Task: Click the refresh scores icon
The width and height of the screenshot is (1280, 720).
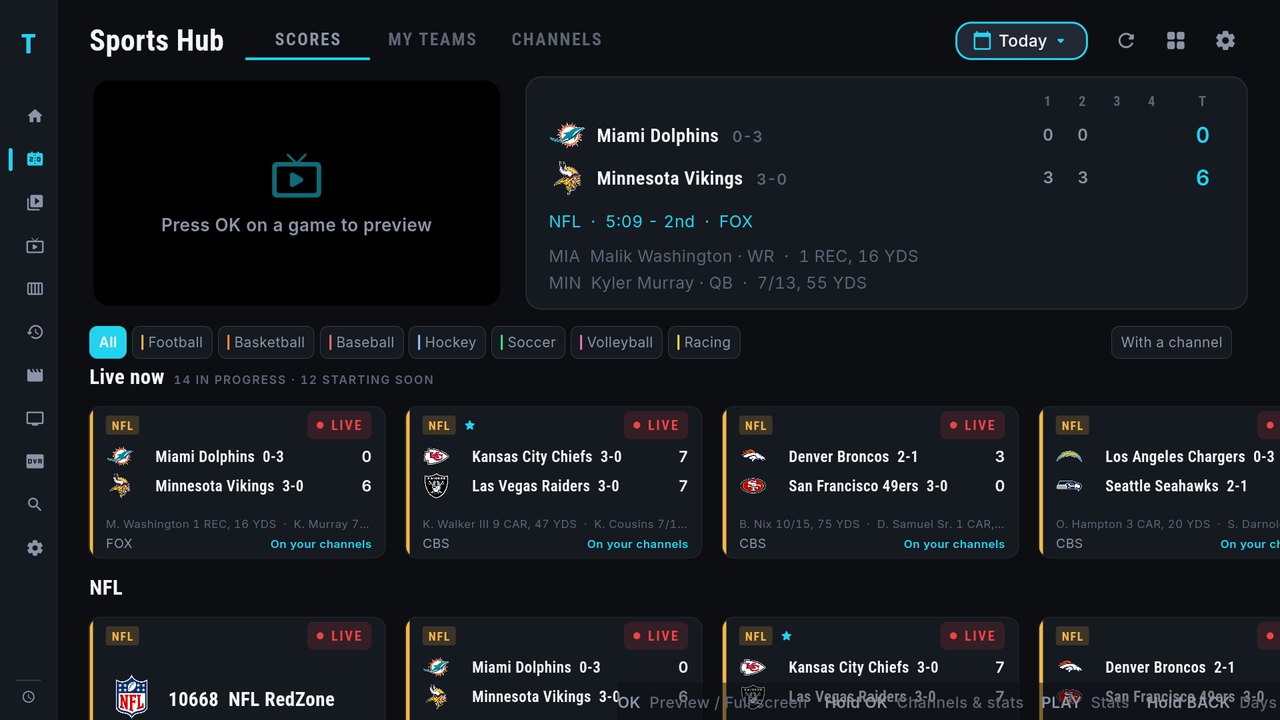Action: pyautogui.click(x=1126, y=41)
